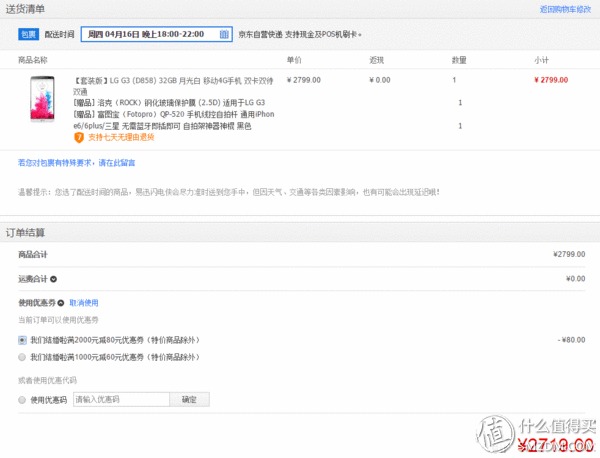Choose the 使用优惠码 radio button
600x458 pixels.
tap(22, 400)
